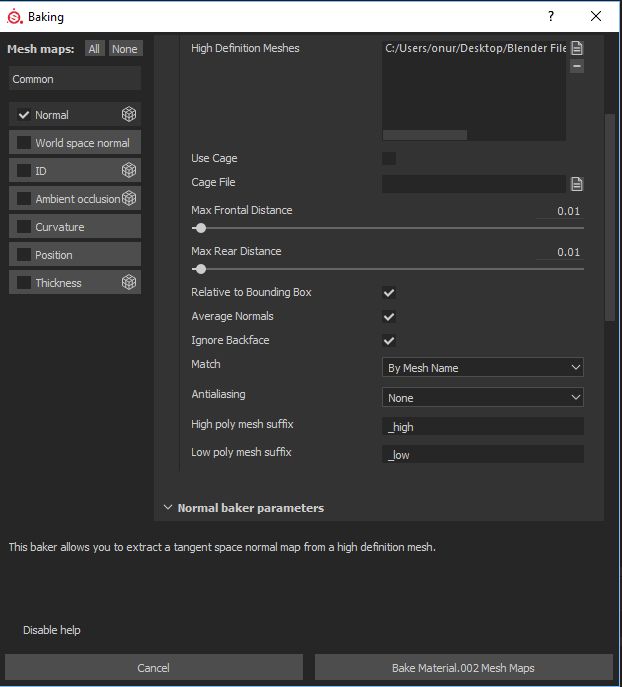
Task: Open Normal map settings cube icon
Action: (129, 114)
